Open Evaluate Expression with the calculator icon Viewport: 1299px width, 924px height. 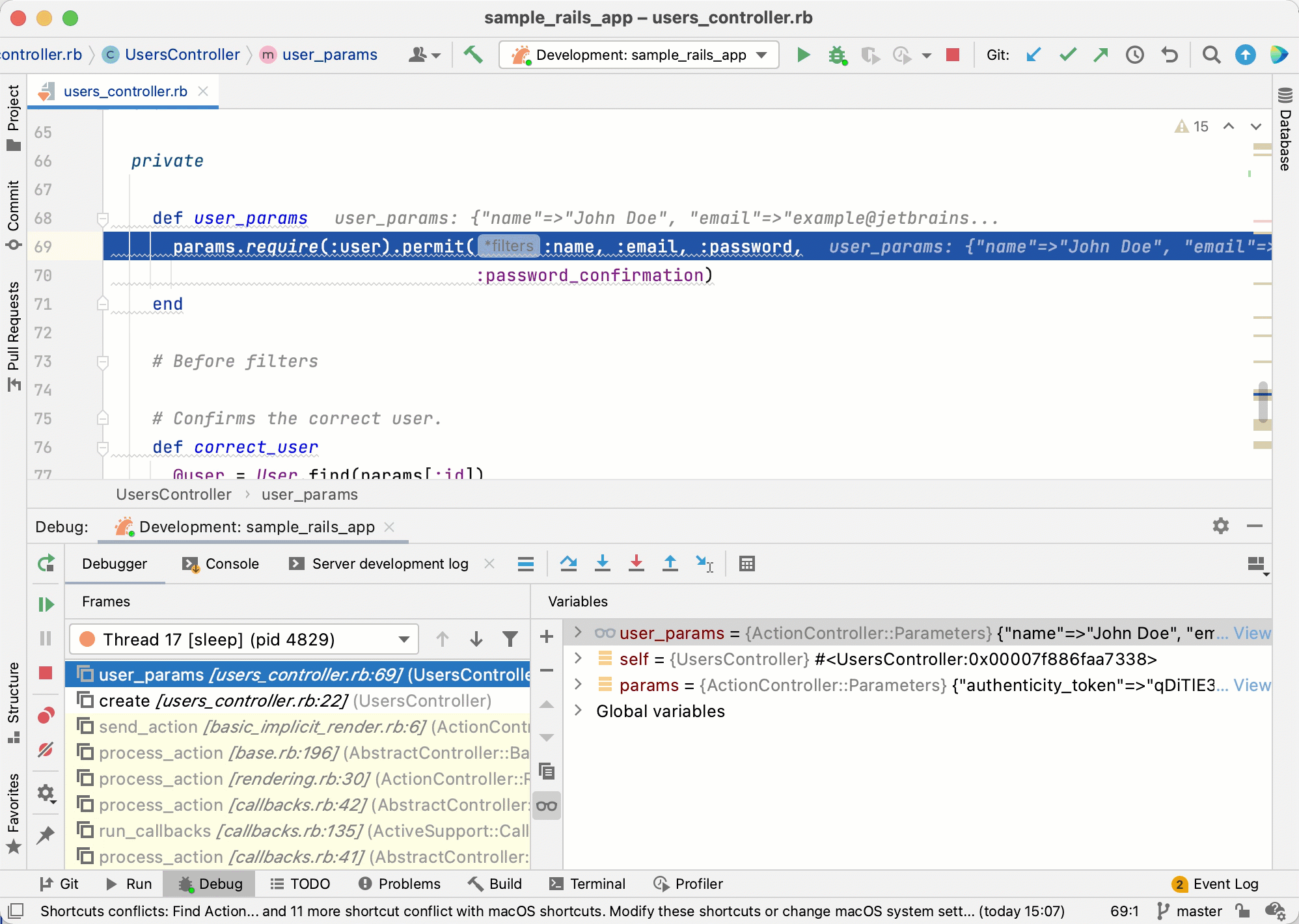click(747, 564)
